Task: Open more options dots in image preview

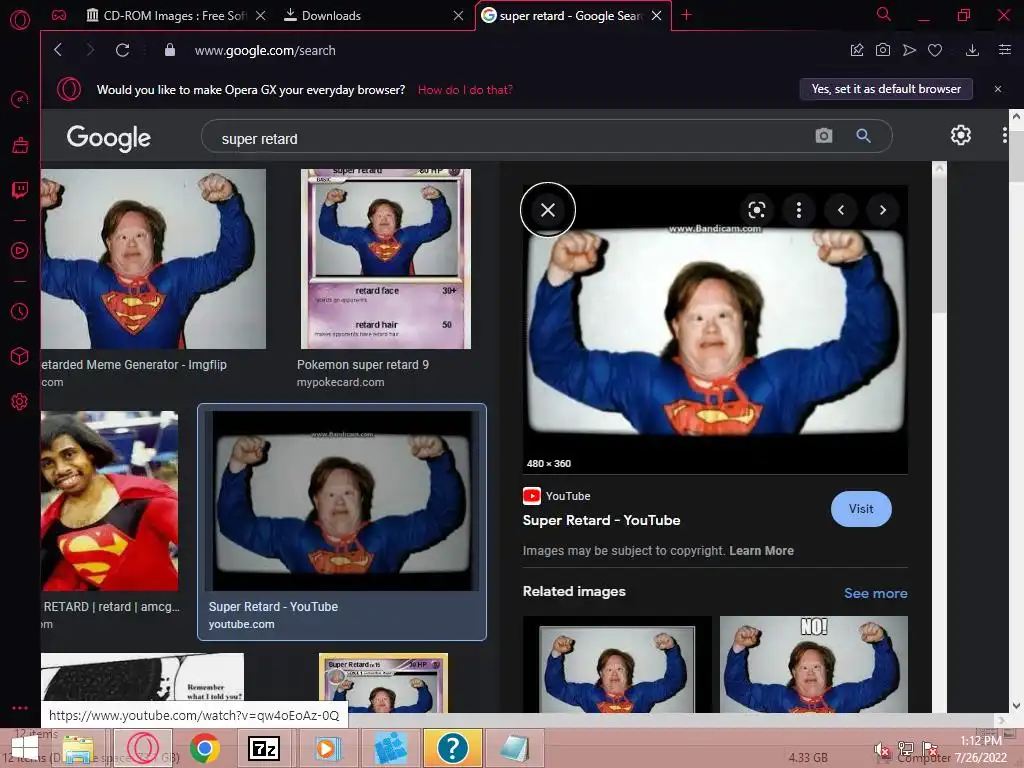Action: click(799, 210)
